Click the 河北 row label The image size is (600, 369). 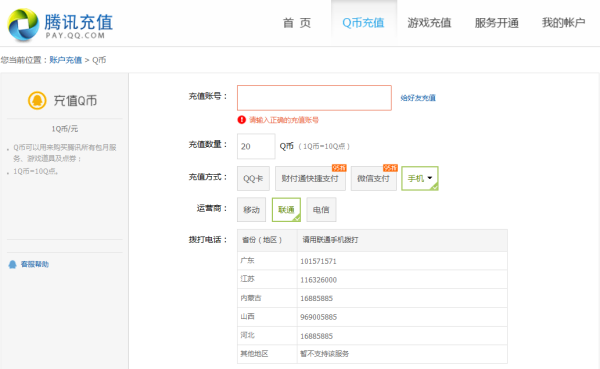[247, 335]
